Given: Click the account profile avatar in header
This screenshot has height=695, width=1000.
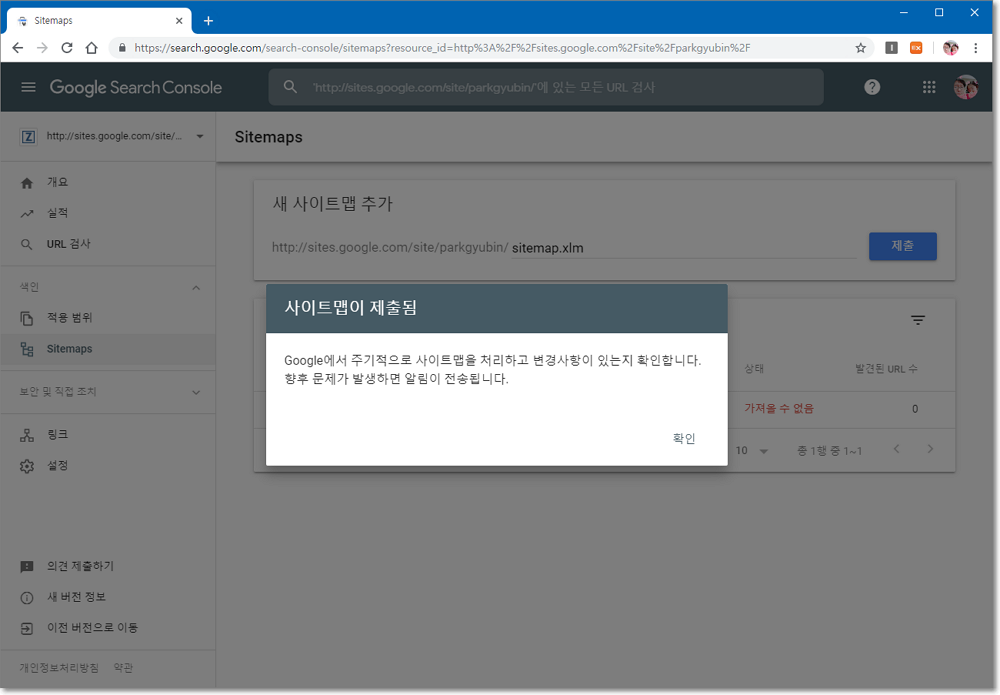Looking at the screenshot, I should pos(965,87).
